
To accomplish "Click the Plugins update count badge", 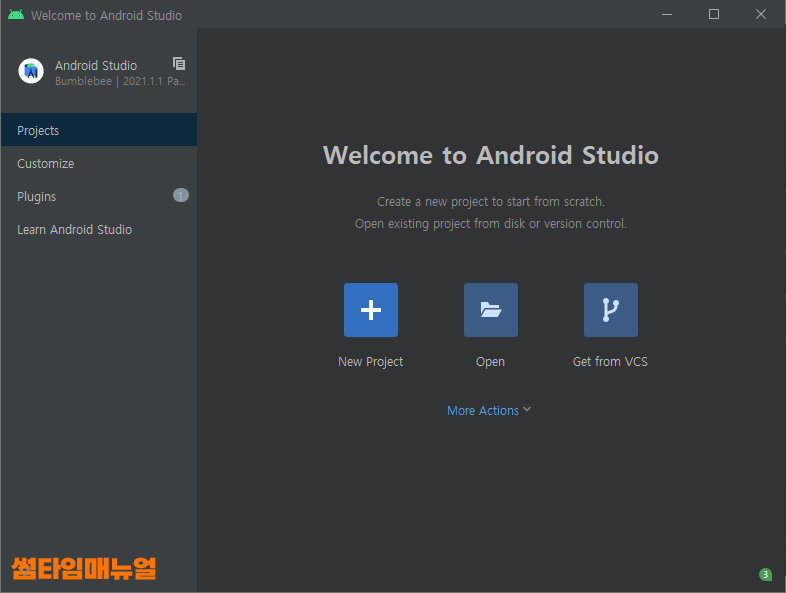I will (181, 195).
